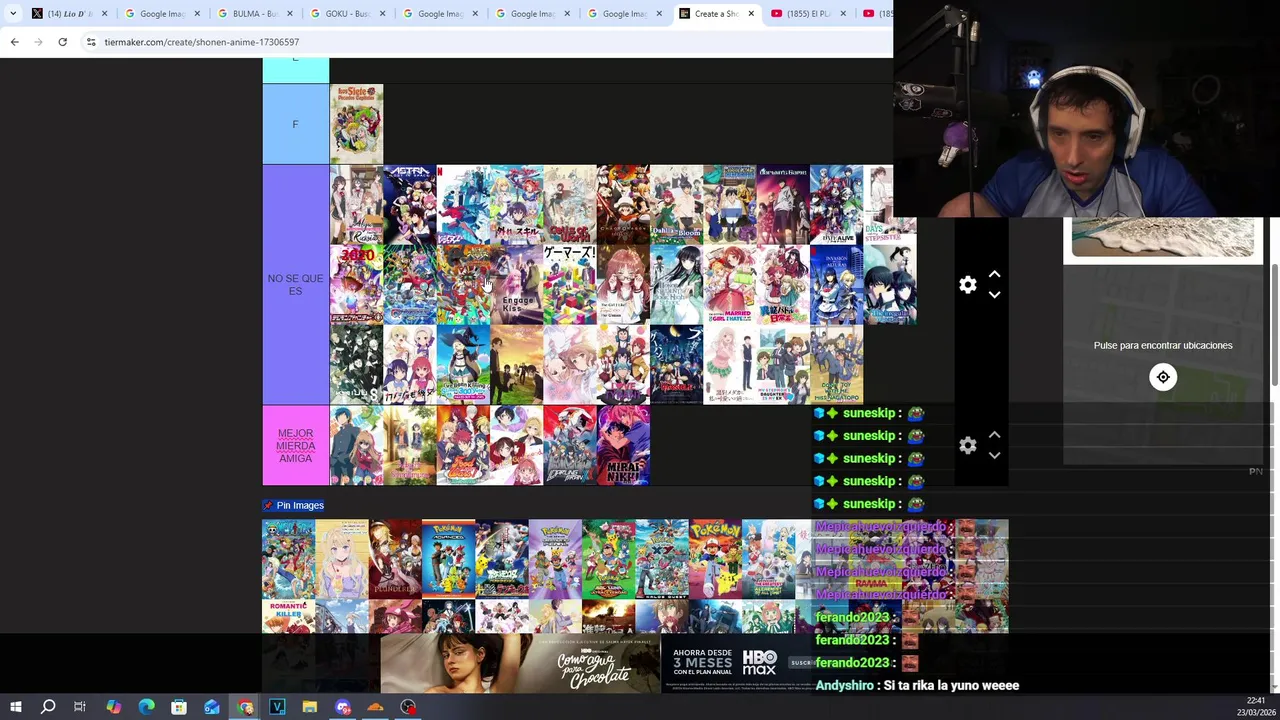Viewport: 1280px width, 720px height.
Task: Expand the tab search dropdown
Action: [x=13, y=13]
